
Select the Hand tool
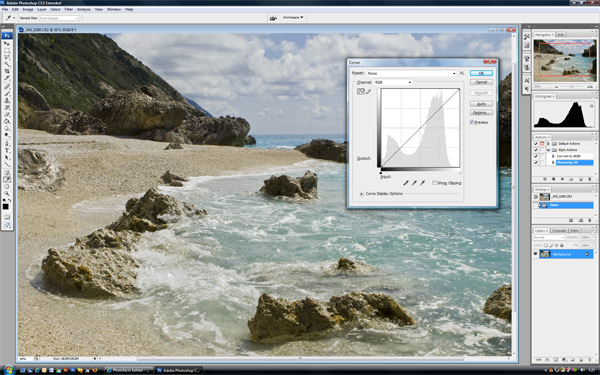(7, 186)
